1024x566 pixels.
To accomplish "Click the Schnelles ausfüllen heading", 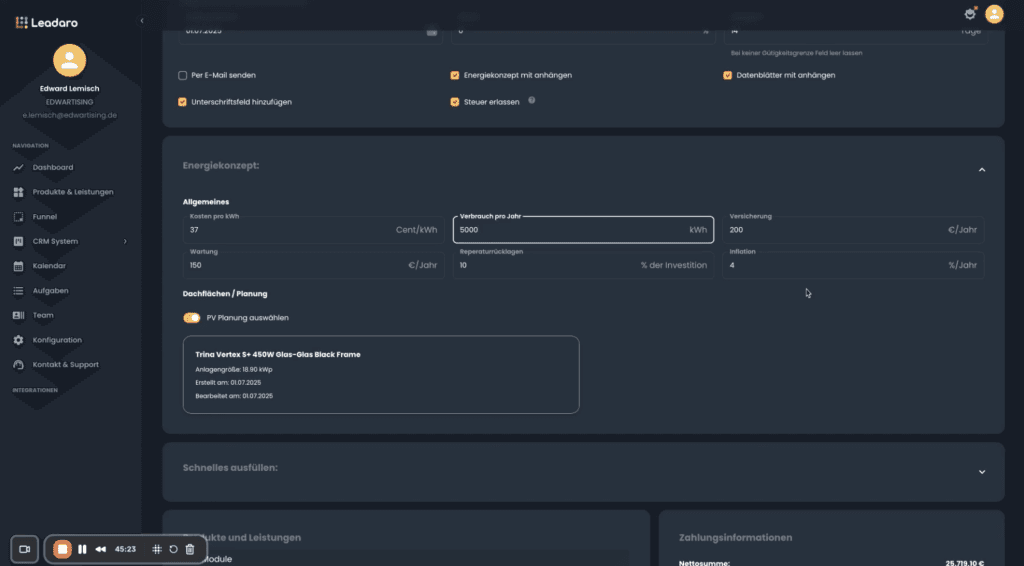I will pyautogui.click(x=230, y=468).
